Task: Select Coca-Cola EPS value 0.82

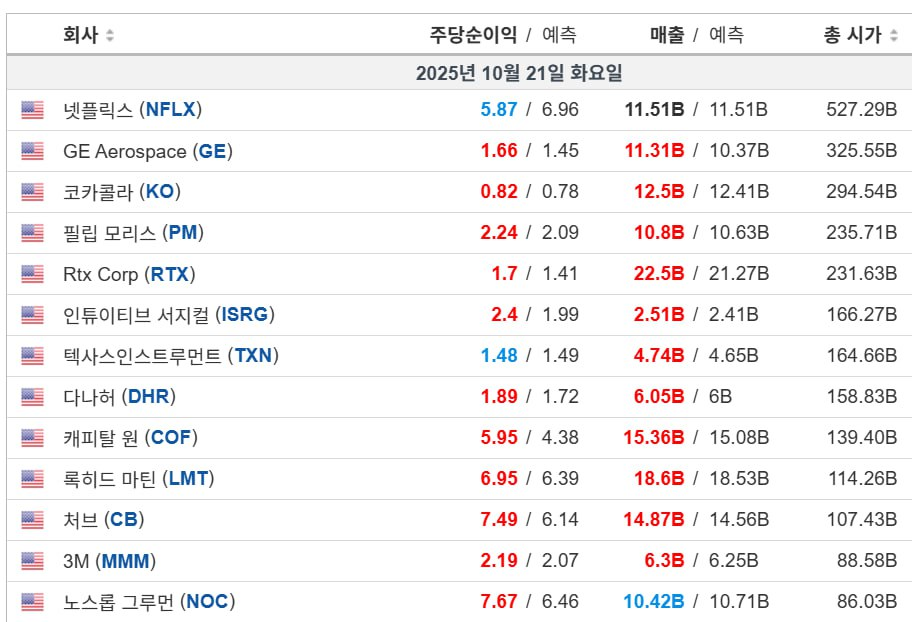Action: point(498,191)
